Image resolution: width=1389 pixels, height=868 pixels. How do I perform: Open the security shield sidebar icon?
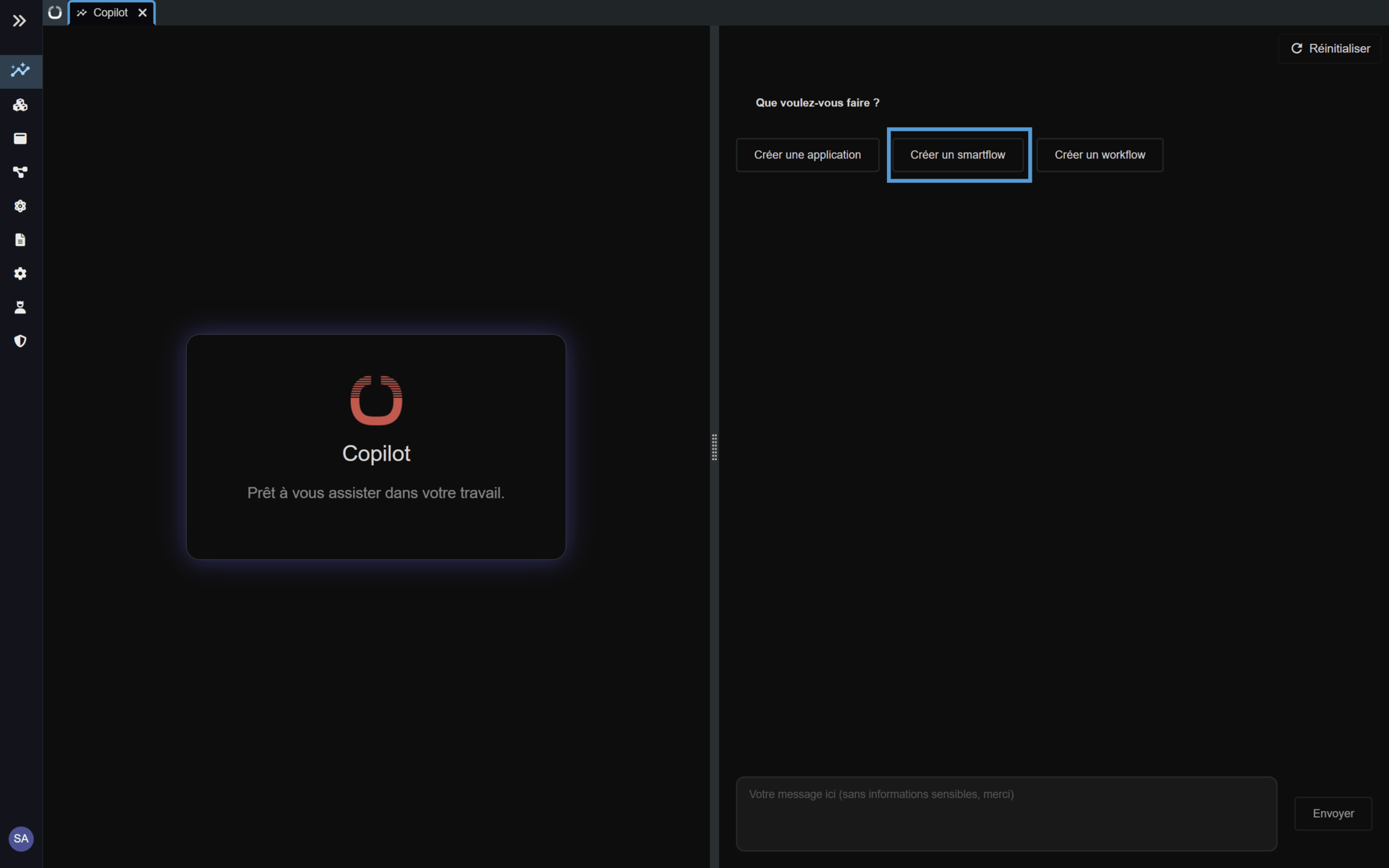click(x=20, y=341)
